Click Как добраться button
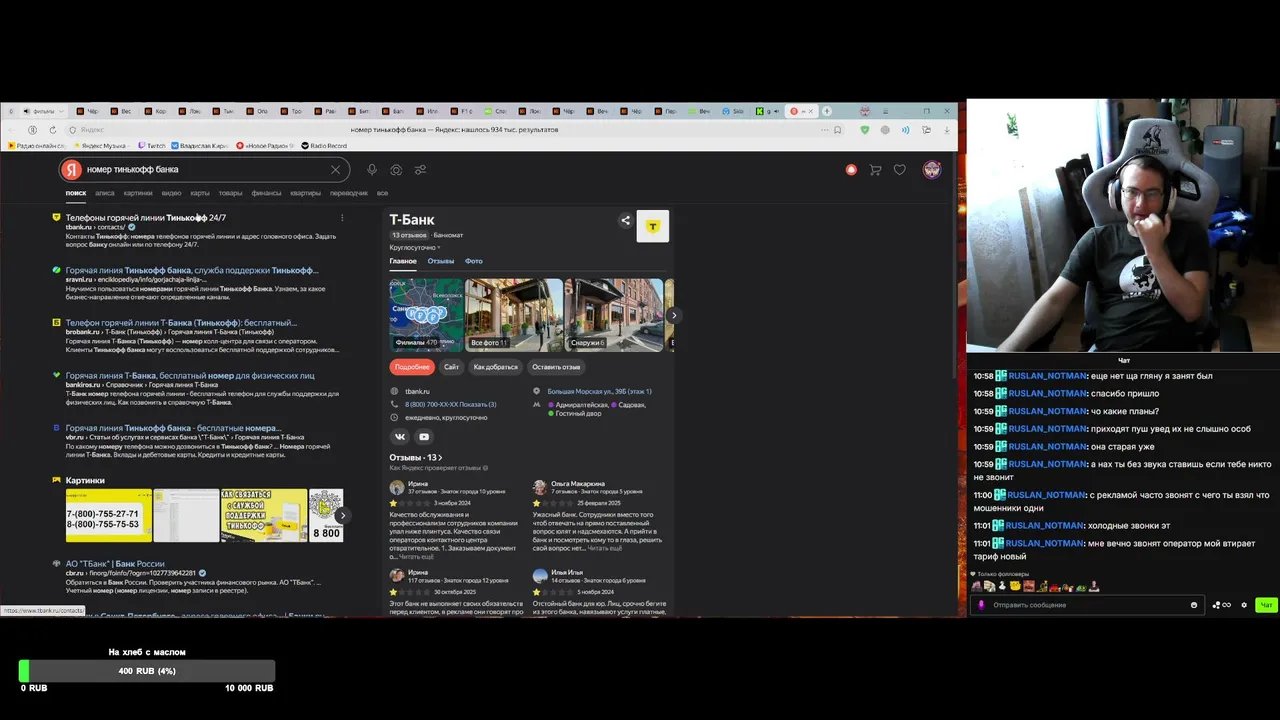The width and height of the screenshot is (1280, 720). click(x=495, y=367)
